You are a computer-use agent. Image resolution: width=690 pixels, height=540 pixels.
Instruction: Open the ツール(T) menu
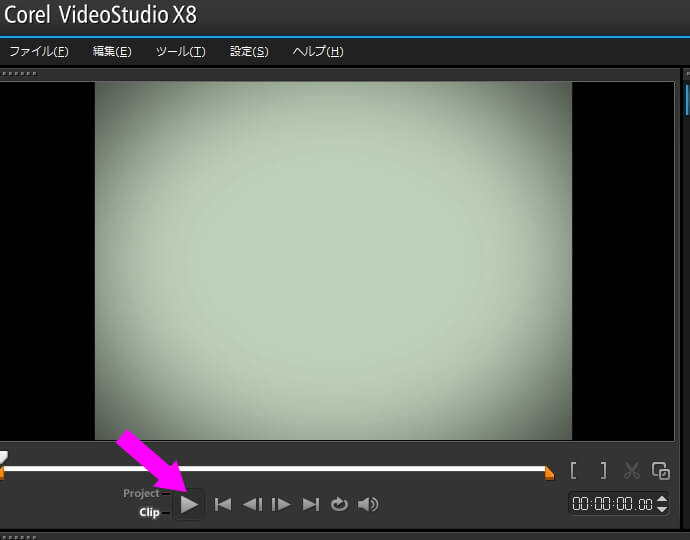tap(180, 51)
